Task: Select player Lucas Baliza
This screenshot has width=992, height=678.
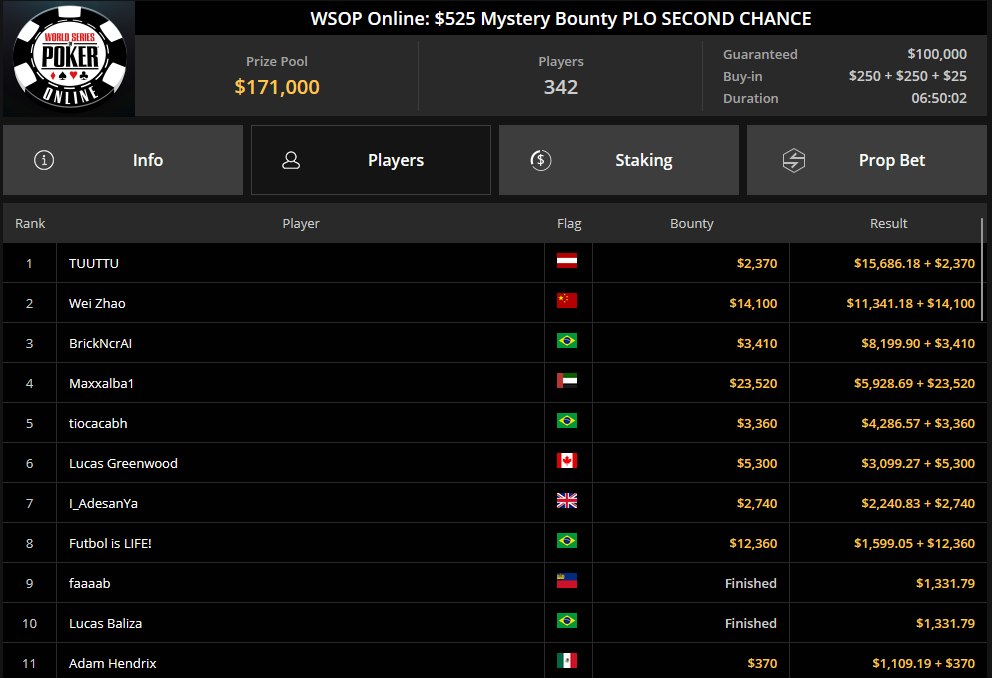Action: (105, 623)
